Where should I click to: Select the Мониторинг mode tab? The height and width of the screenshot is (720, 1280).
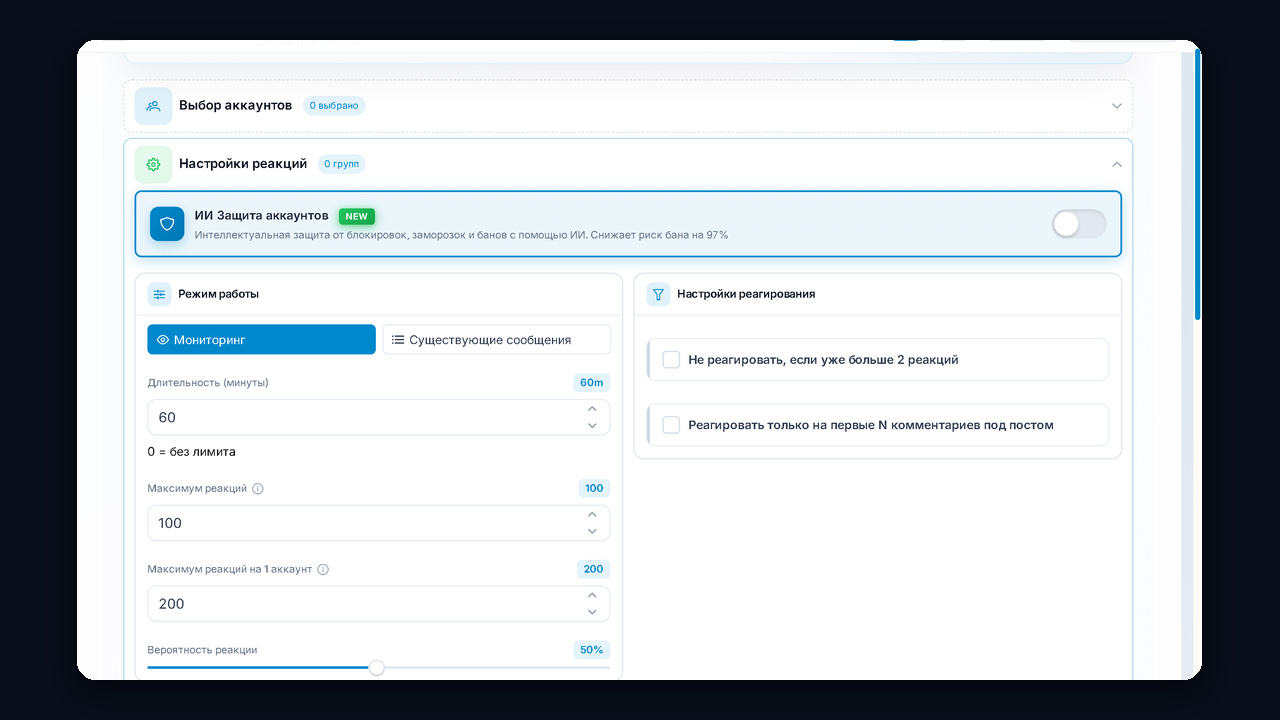tap(261, 339)
